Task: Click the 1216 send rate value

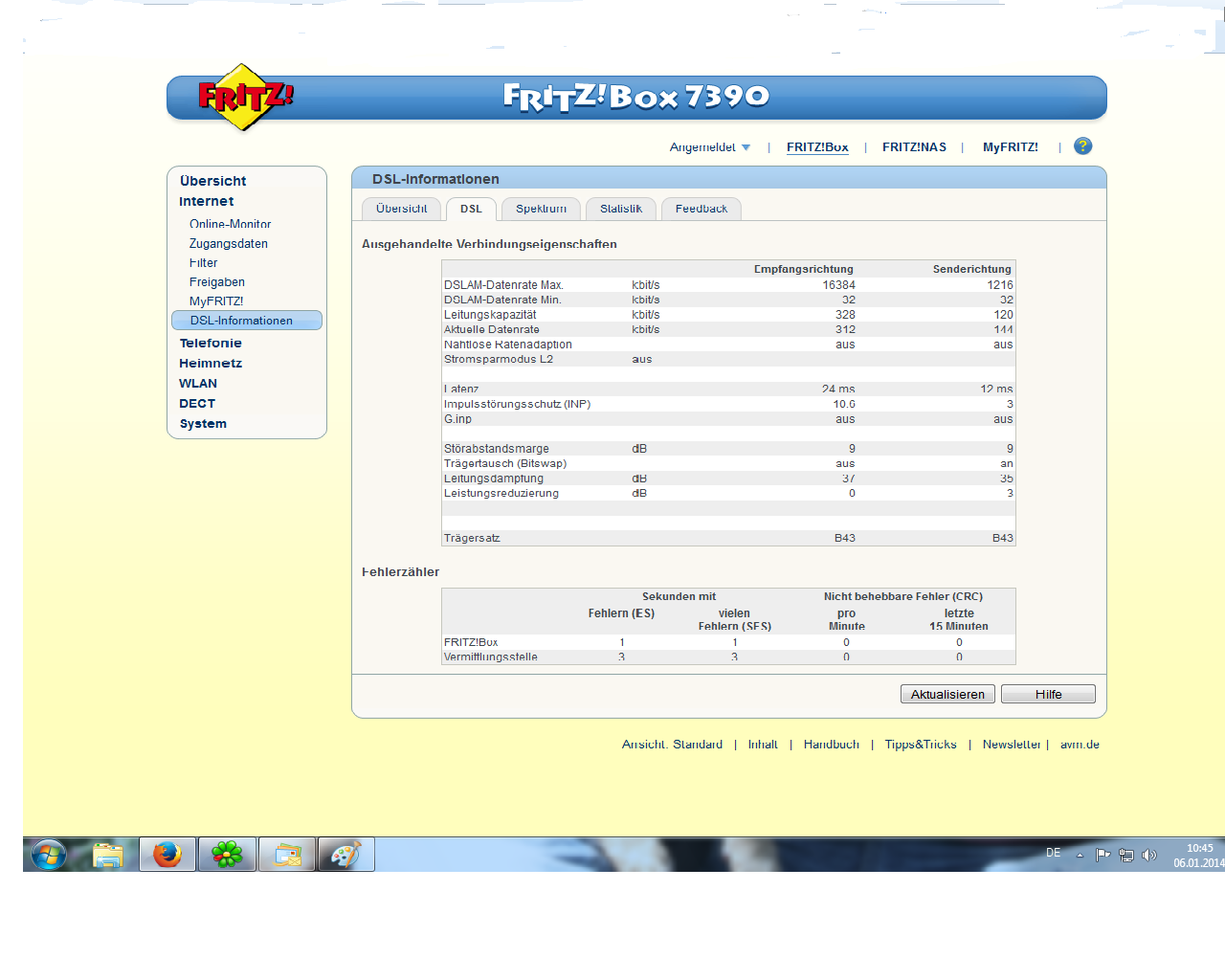Action: pos(1000,285)
